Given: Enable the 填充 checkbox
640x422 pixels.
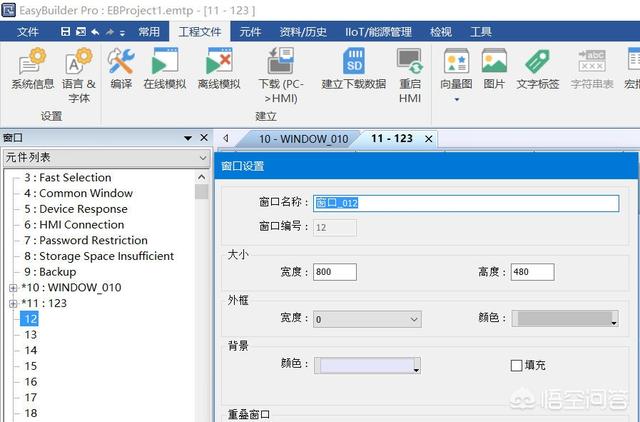Looking at the screenshot, I should coord(516,365).
